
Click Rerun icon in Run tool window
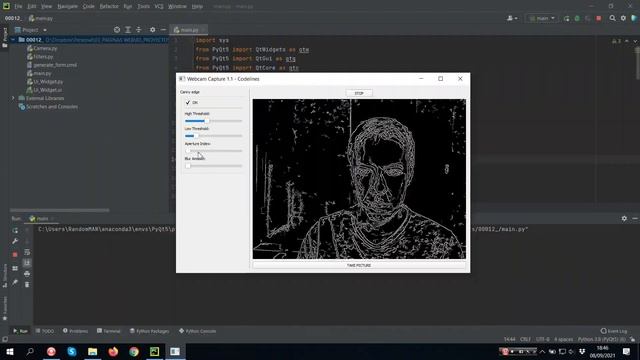(15, 231)
